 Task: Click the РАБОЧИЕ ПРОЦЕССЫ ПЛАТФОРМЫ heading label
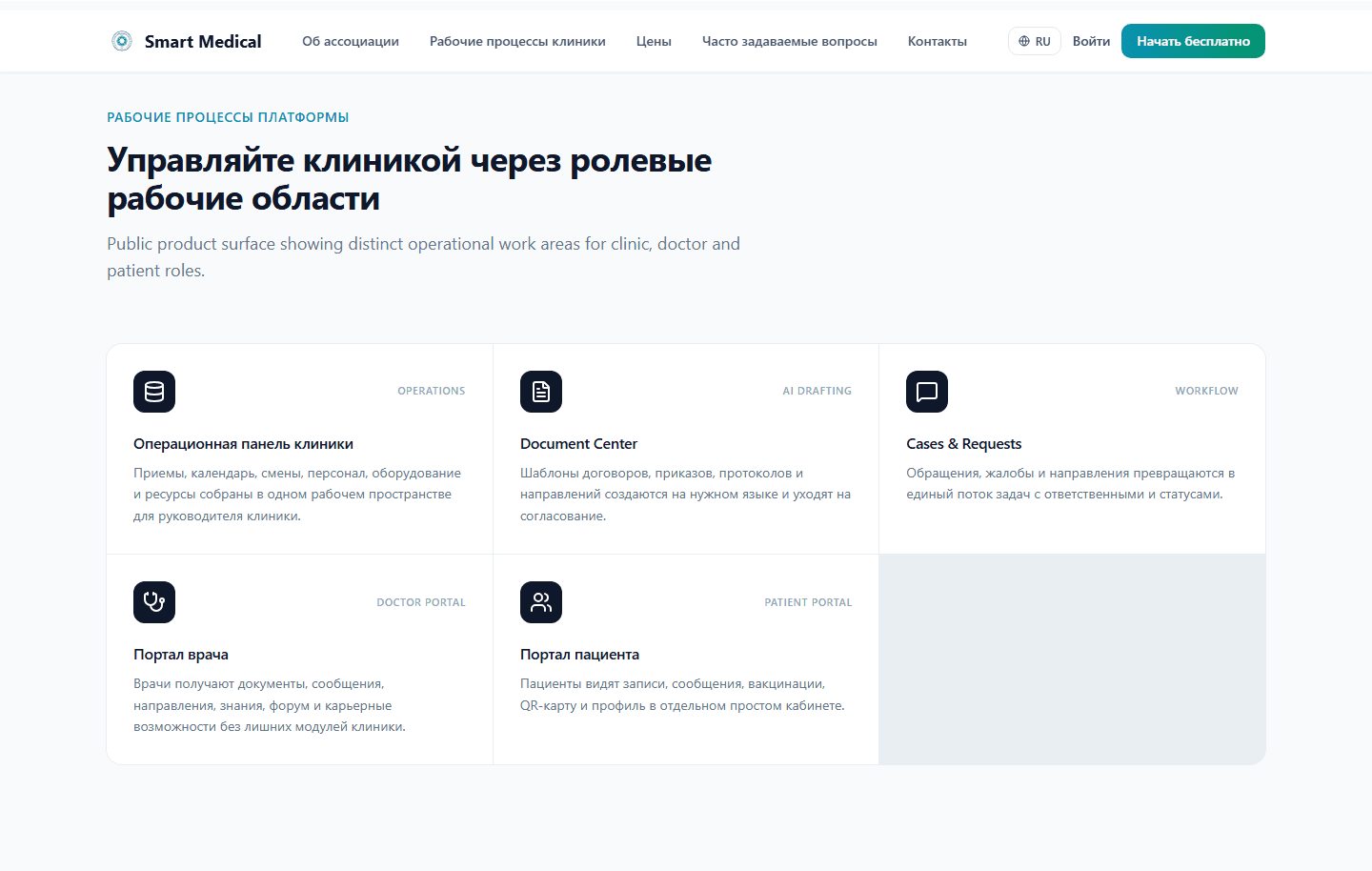point(228,117)
